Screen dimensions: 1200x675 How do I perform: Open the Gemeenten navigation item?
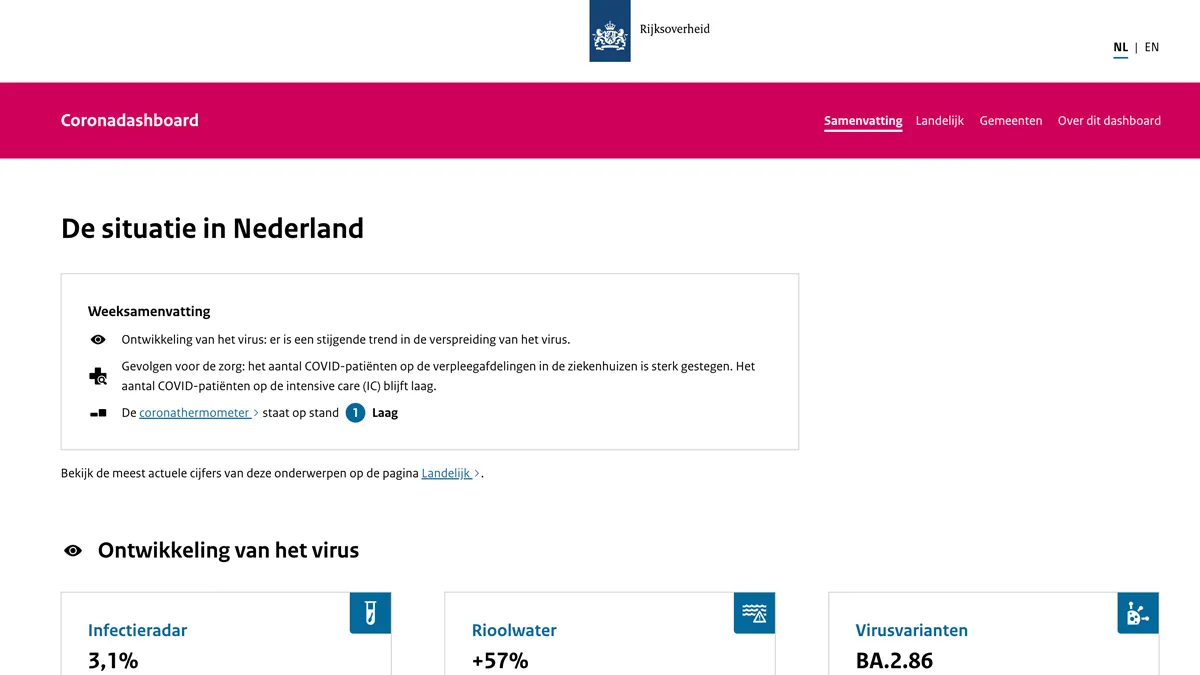click(x=1011, y=121)
